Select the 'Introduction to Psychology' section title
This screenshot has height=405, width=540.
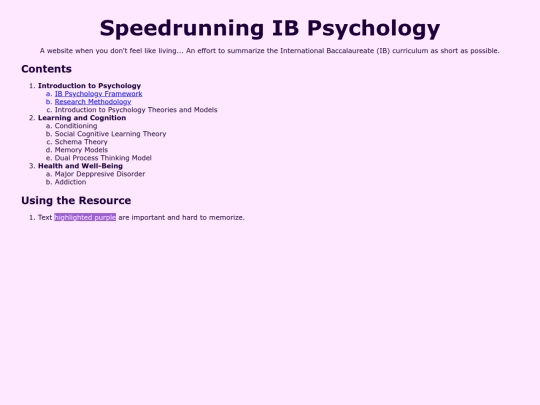coord(90,85)
